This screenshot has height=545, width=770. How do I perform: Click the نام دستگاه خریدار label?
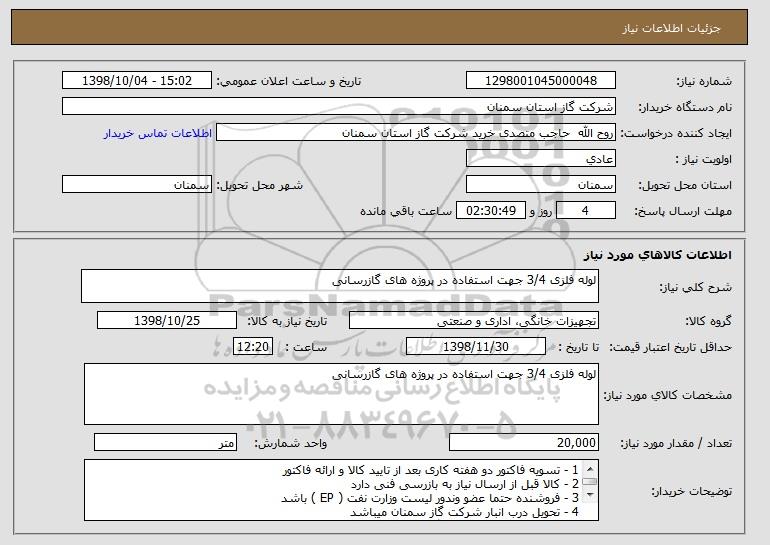coord(685,107)
